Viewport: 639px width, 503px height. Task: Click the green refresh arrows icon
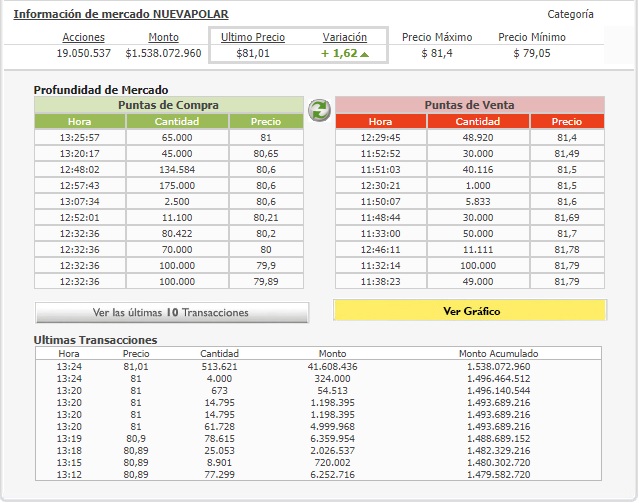tap(319, 110)
